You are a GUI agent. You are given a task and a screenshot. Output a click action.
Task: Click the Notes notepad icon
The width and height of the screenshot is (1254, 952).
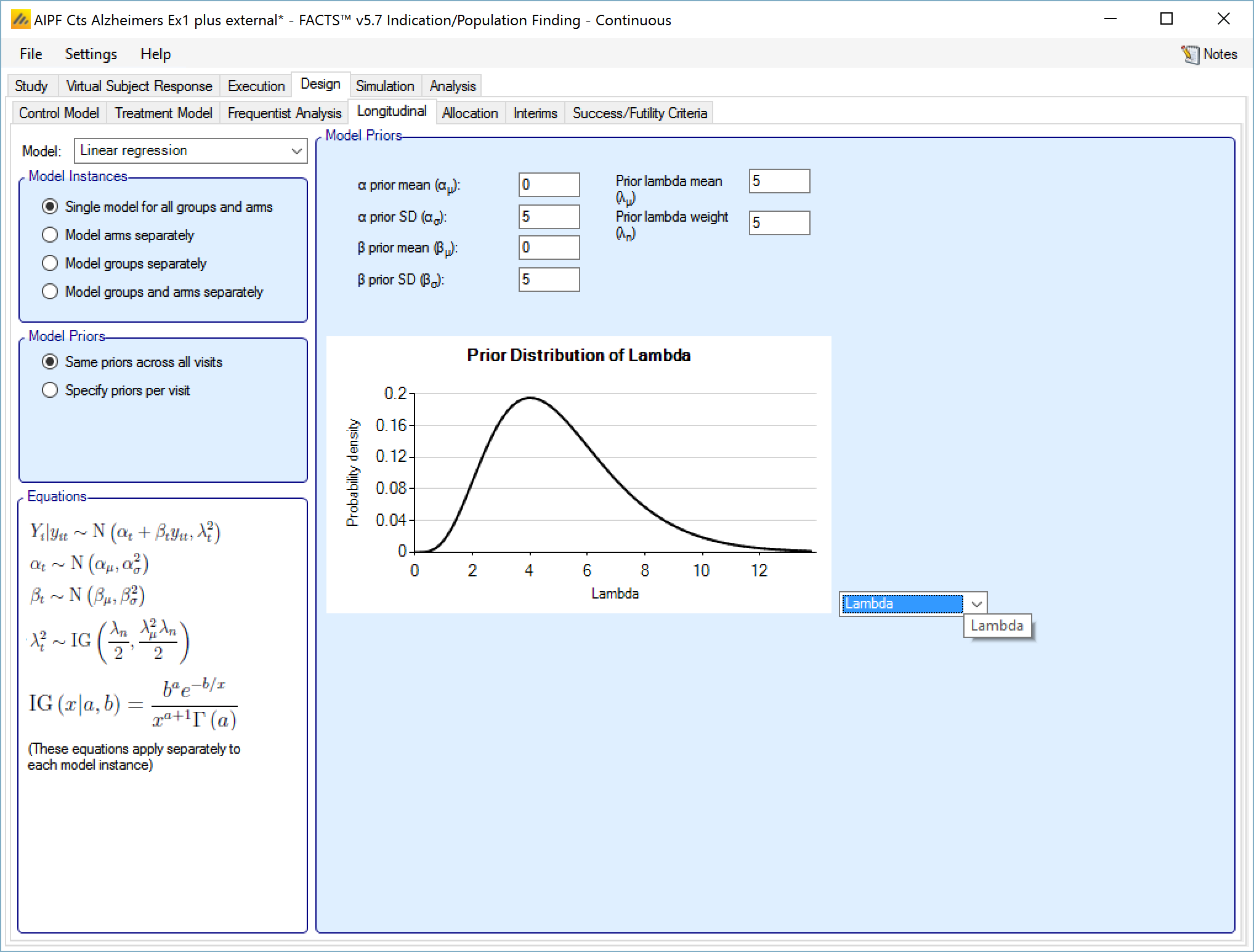tap(1190, 54)
